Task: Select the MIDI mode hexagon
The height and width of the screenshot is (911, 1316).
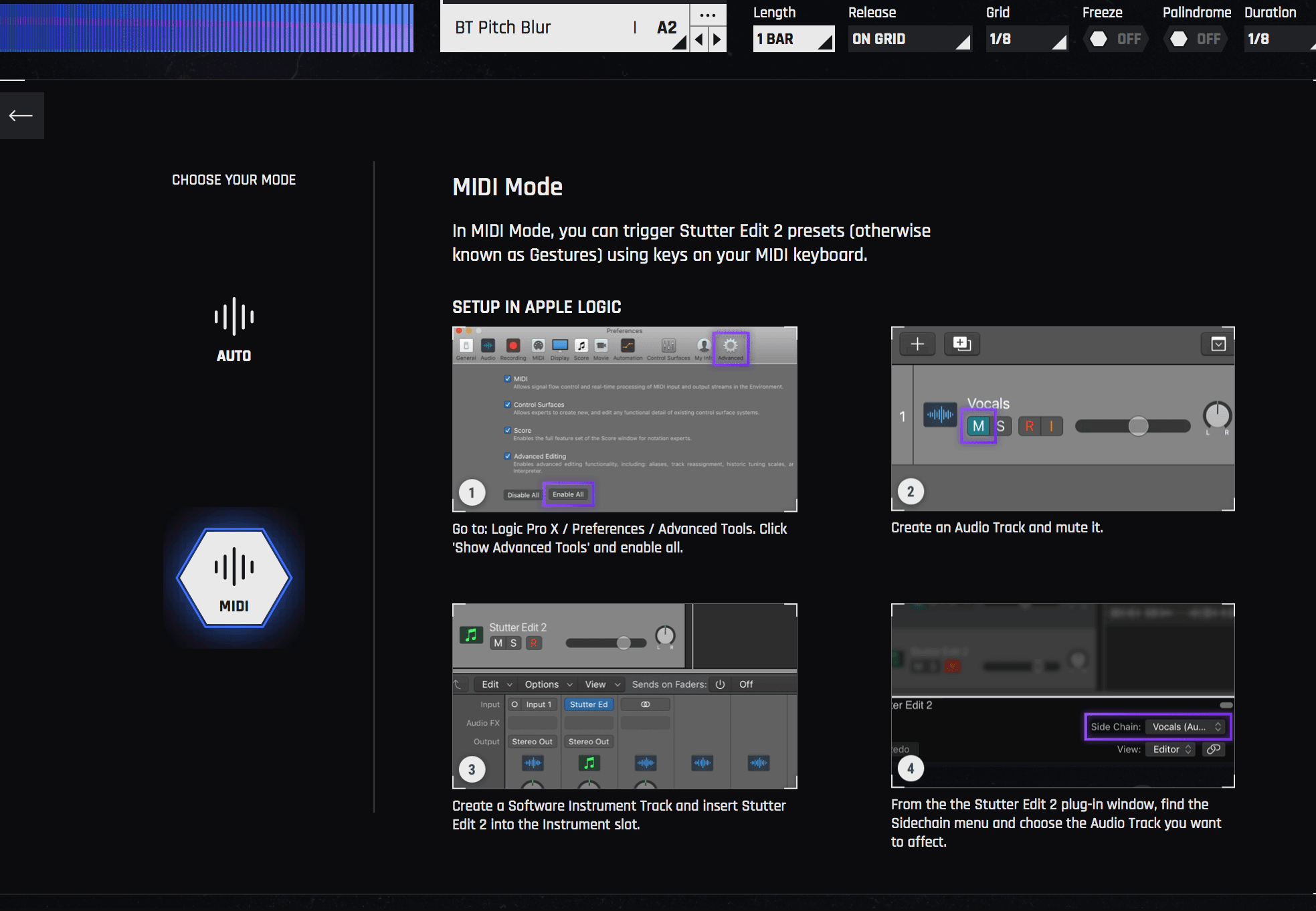Action: coord(234,578)
